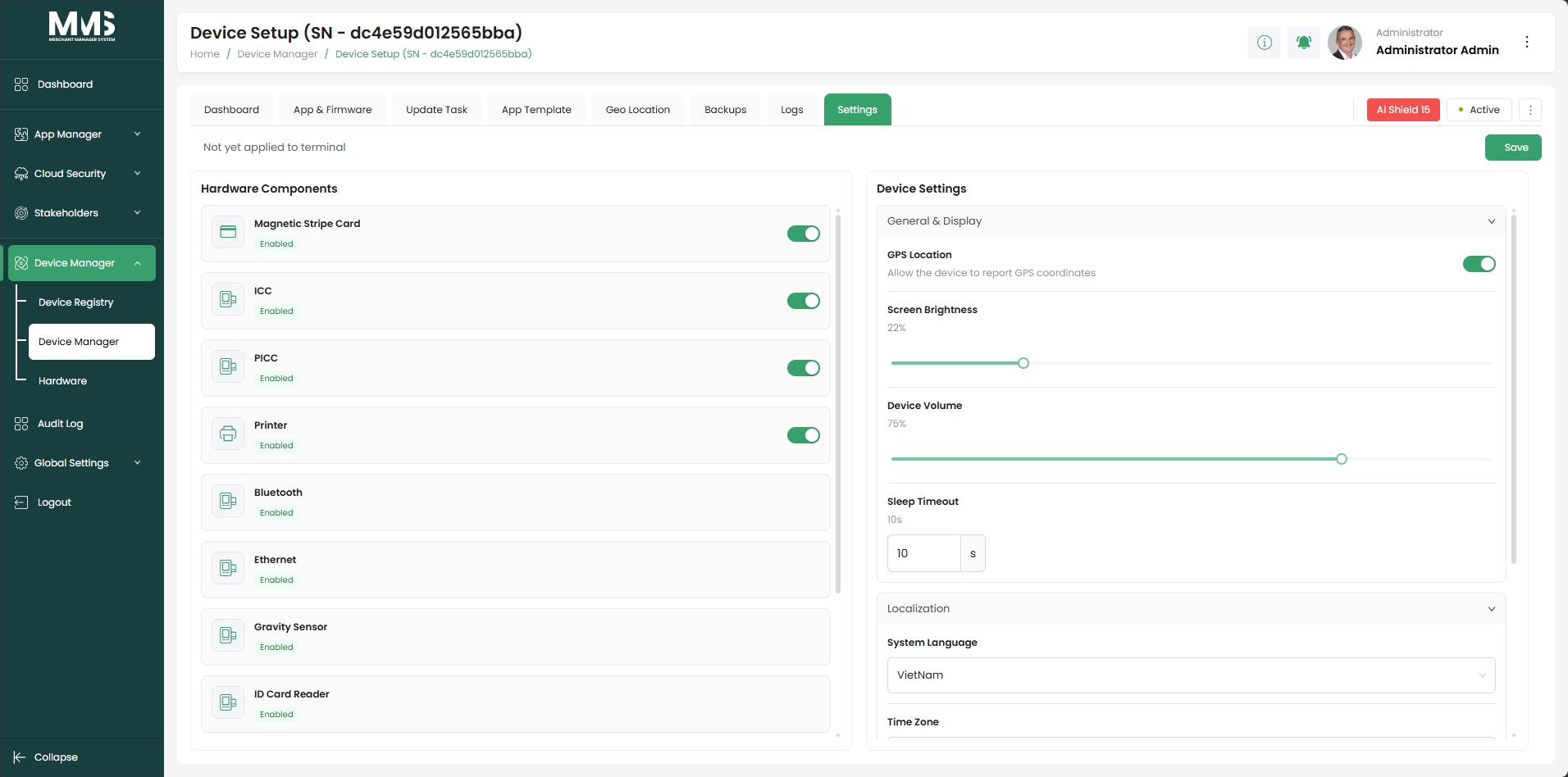Click the Screen Brightness slider handle
The image size is (1568, 777).
(1023, 363)
